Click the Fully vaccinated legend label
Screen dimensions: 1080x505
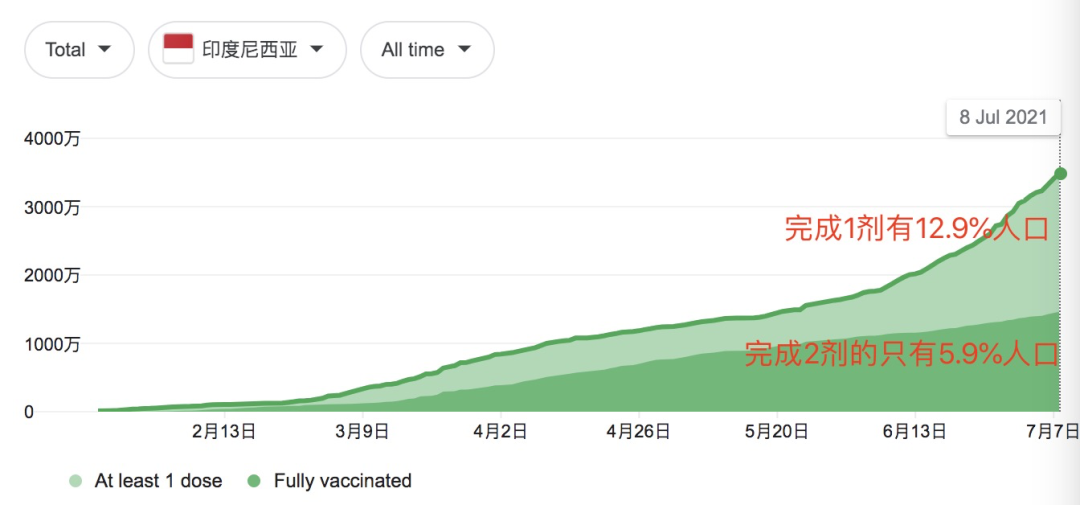pos(342,481)
